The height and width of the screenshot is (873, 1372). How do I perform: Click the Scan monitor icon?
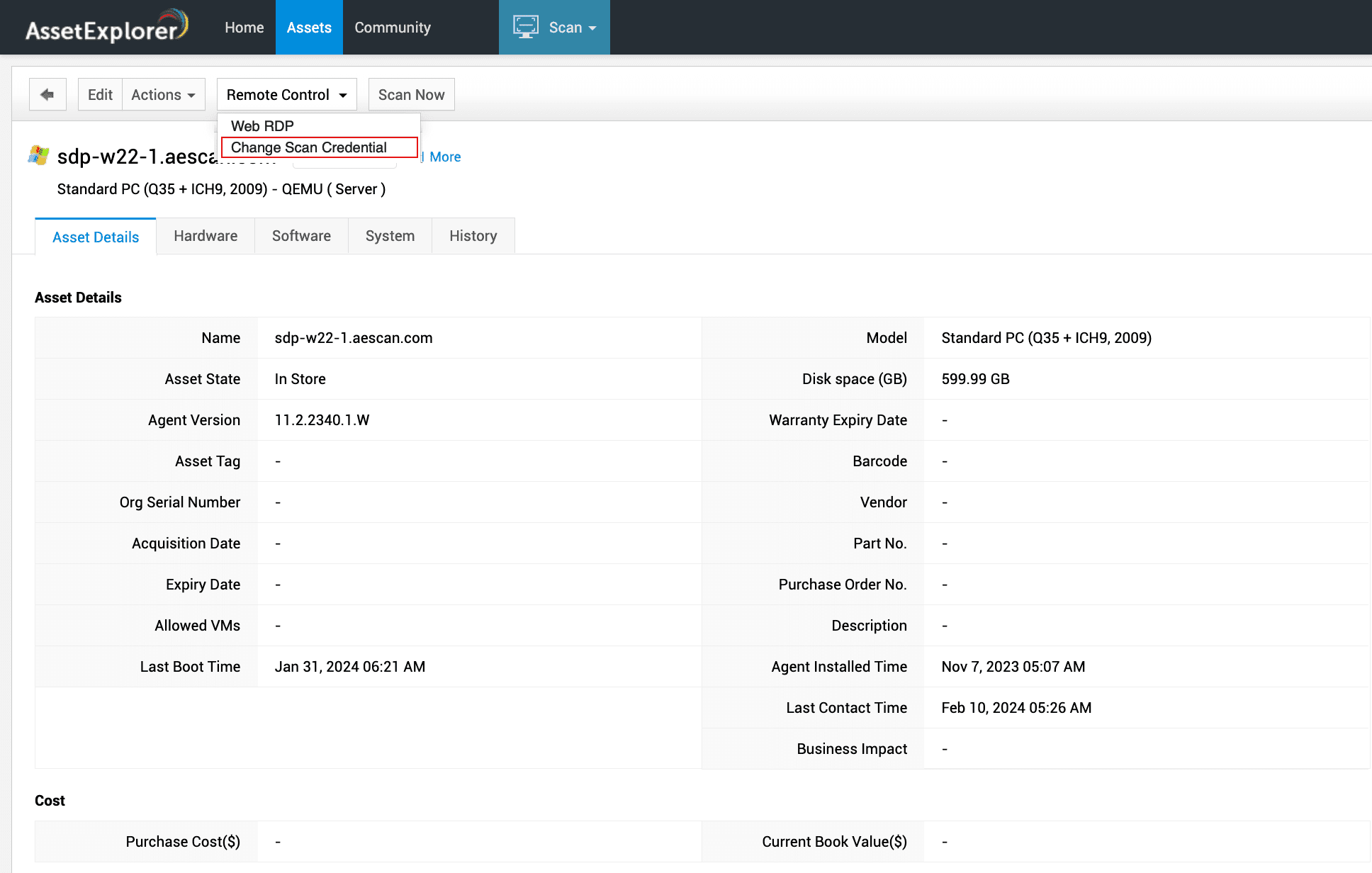pos(525,27)
